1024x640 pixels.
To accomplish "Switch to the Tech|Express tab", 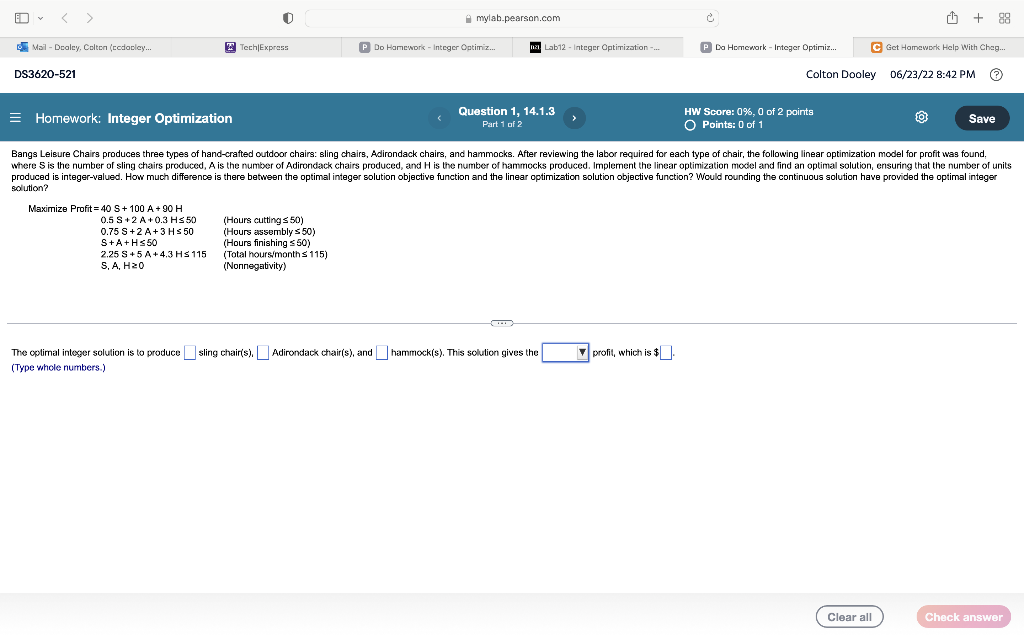I will (256, 47).
